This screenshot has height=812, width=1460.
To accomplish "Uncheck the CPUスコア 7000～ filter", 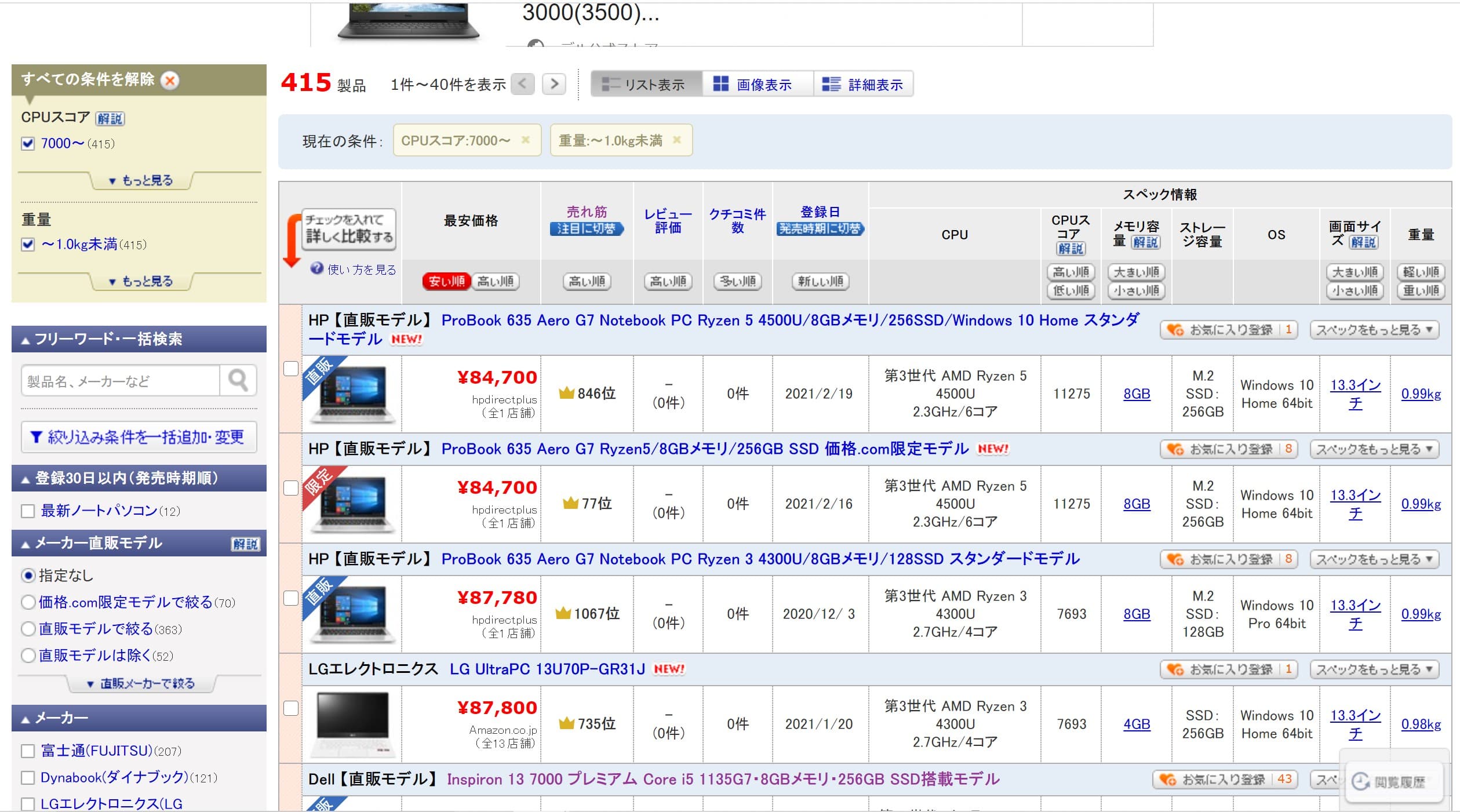I will [28, 144].
